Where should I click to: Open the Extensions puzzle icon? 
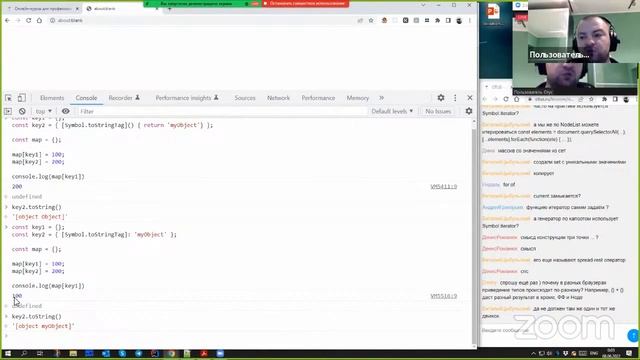click(x=438, y=20)
